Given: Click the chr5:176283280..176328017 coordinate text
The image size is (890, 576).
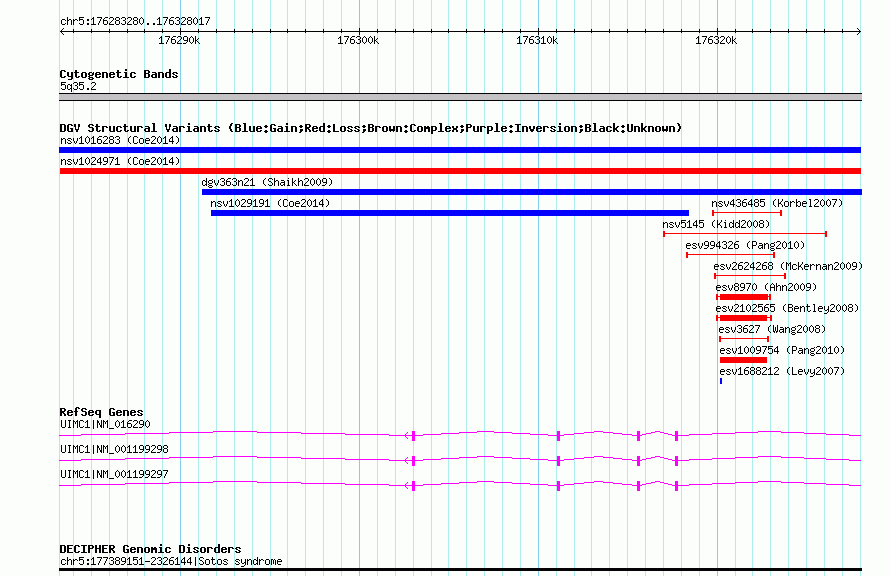Looking at the screenshot, I should point(135,21).
